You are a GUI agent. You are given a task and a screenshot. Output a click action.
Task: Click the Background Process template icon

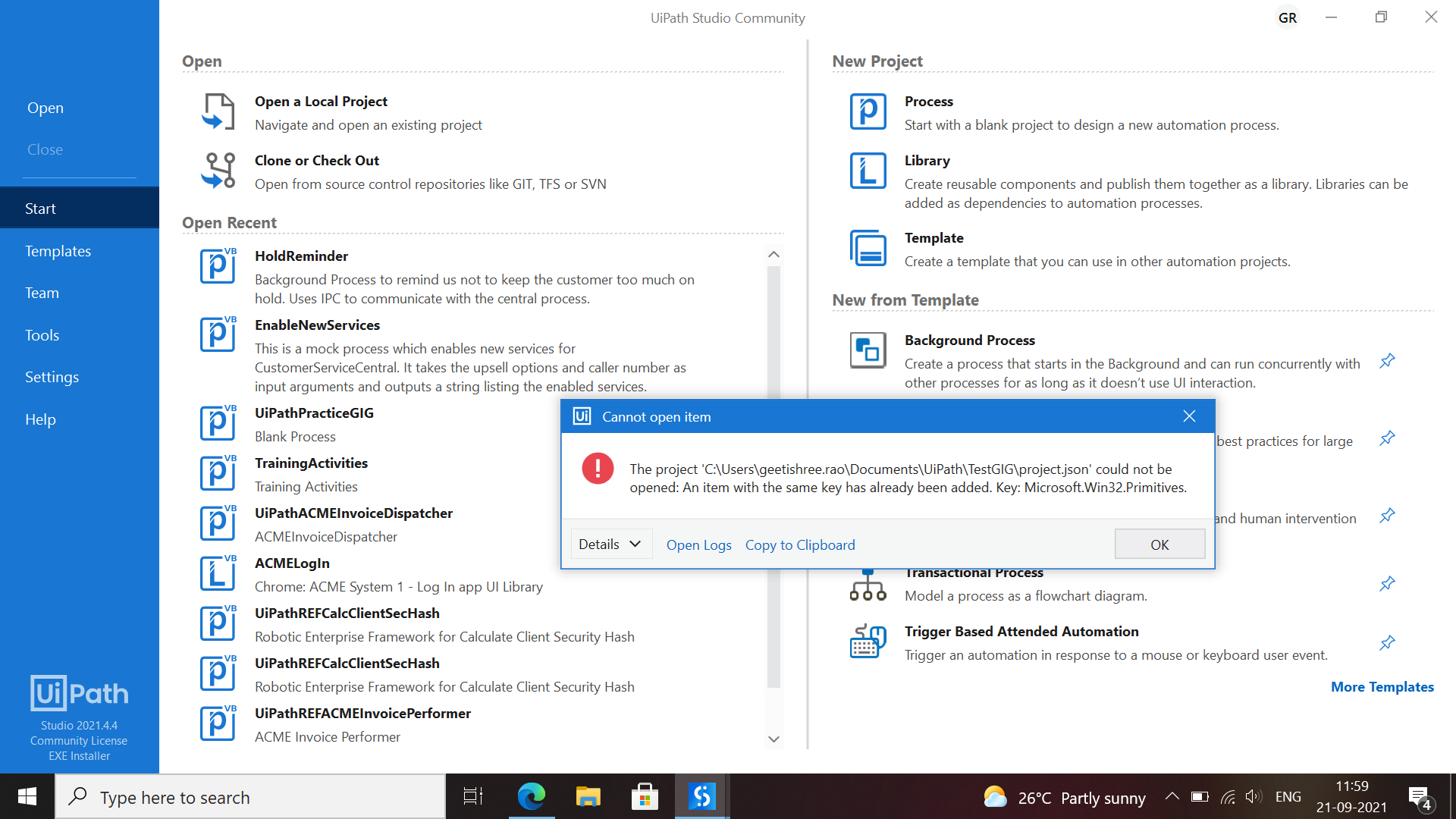pyautogui.click(x=868, y=350)
